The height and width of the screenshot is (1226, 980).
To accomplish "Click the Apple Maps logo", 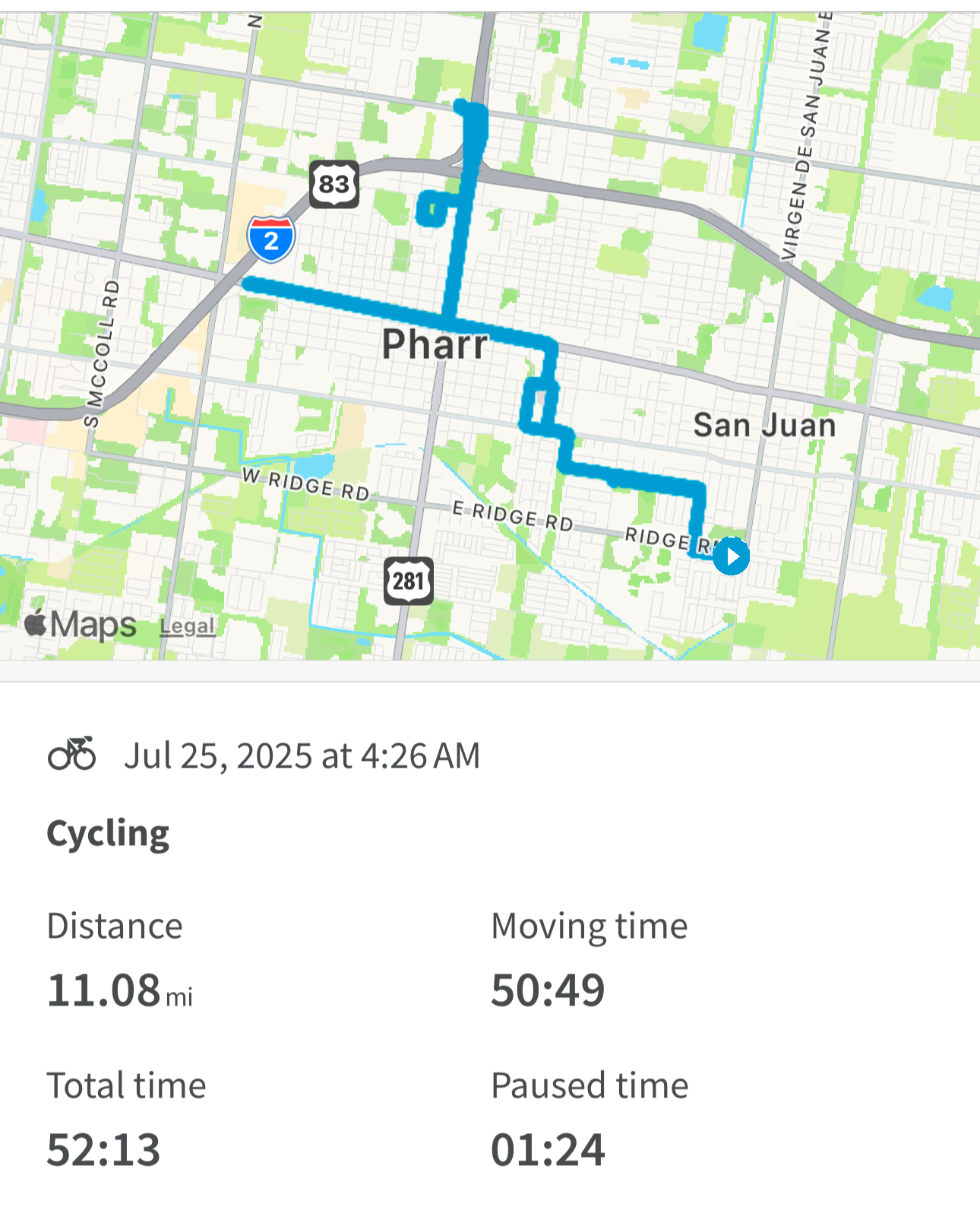I will pyautogui.click(x=81, y=625).
